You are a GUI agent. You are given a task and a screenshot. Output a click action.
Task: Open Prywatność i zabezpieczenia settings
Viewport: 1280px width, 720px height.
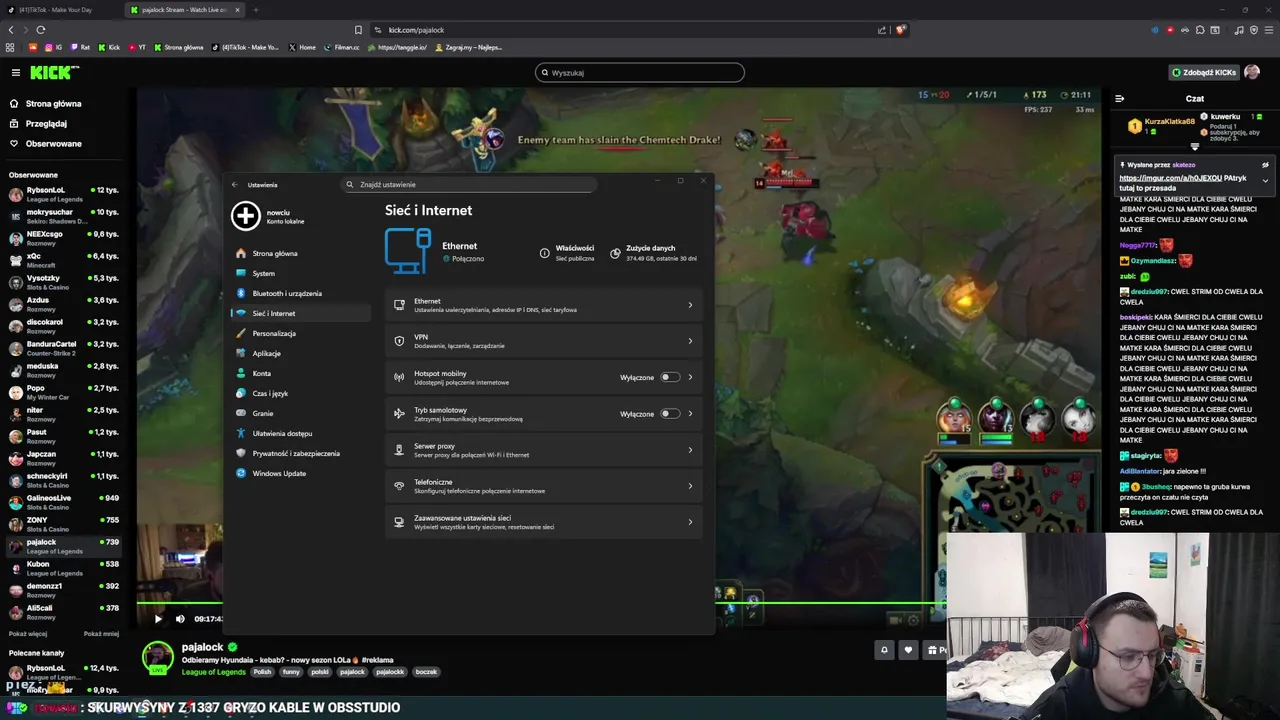coord(300,453)
